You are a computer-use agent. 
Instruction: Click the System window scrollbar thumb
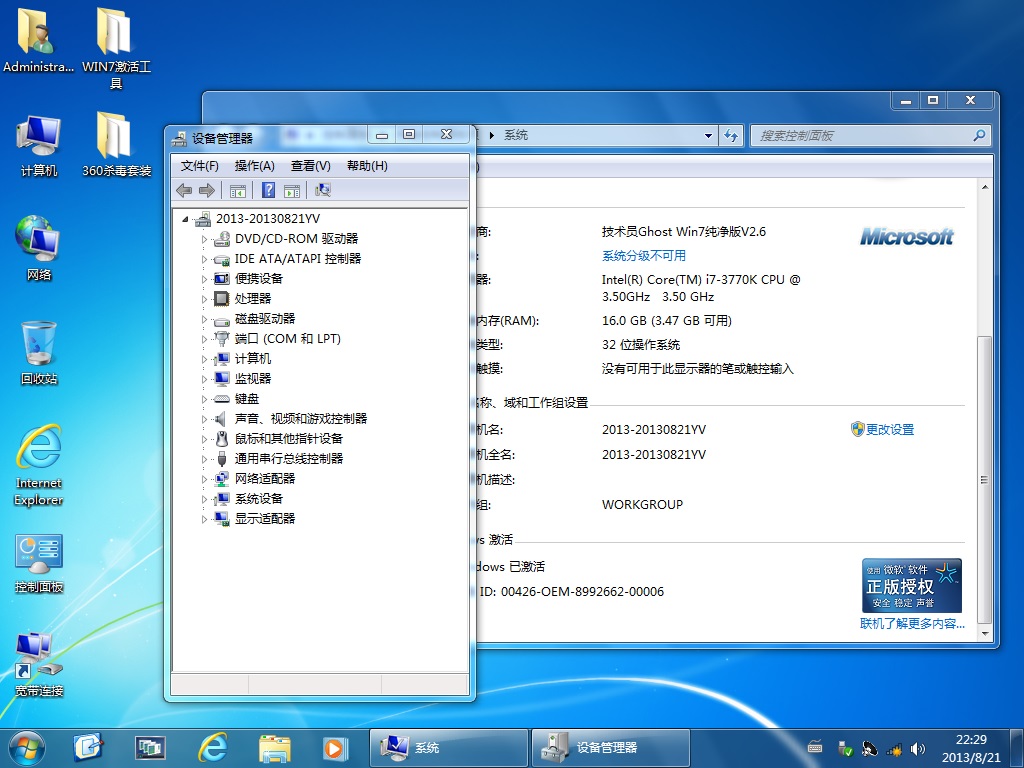point(984,480)
